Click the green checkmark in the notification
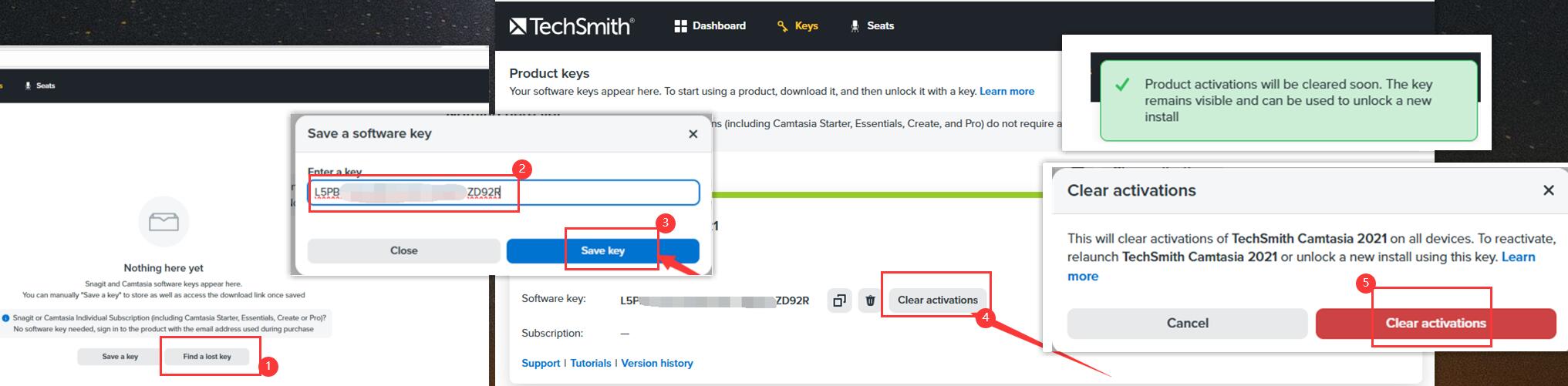The width and height of the screenshot is (1568, 386). click(x=1123, y=85)
